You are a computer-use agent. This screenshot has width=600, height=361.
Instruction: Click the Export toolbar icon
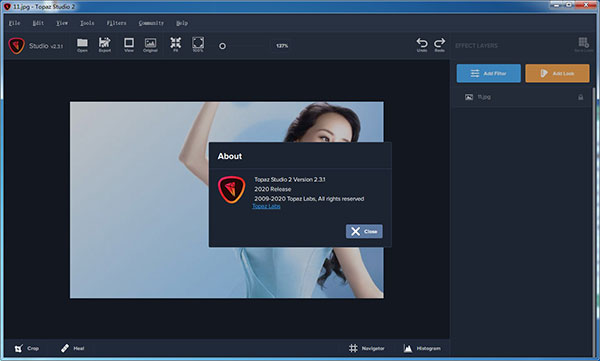(104, 45)
